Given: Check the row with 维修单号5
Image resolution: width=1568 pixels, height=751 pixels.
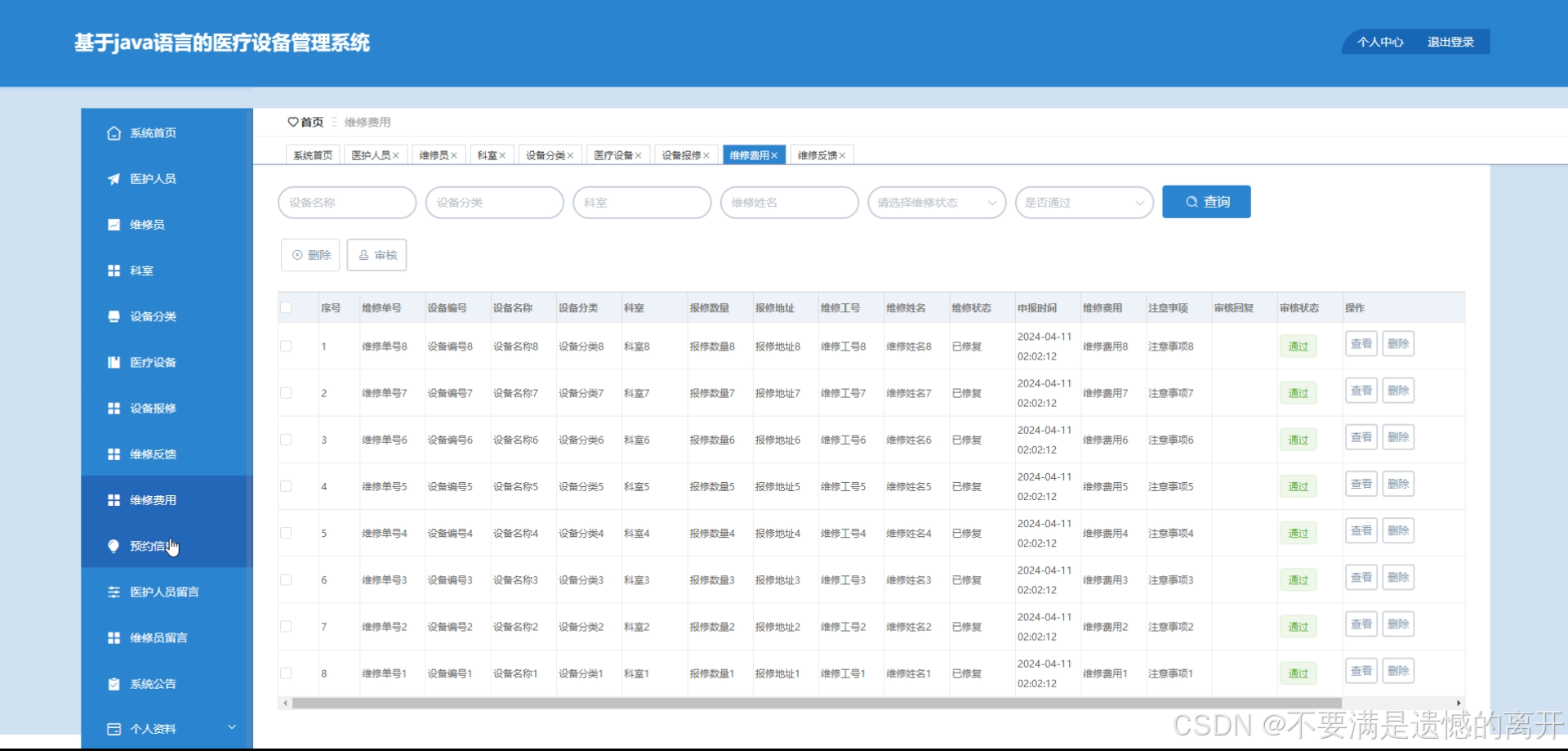Looking at the screenshot, I should coord(286,486).
